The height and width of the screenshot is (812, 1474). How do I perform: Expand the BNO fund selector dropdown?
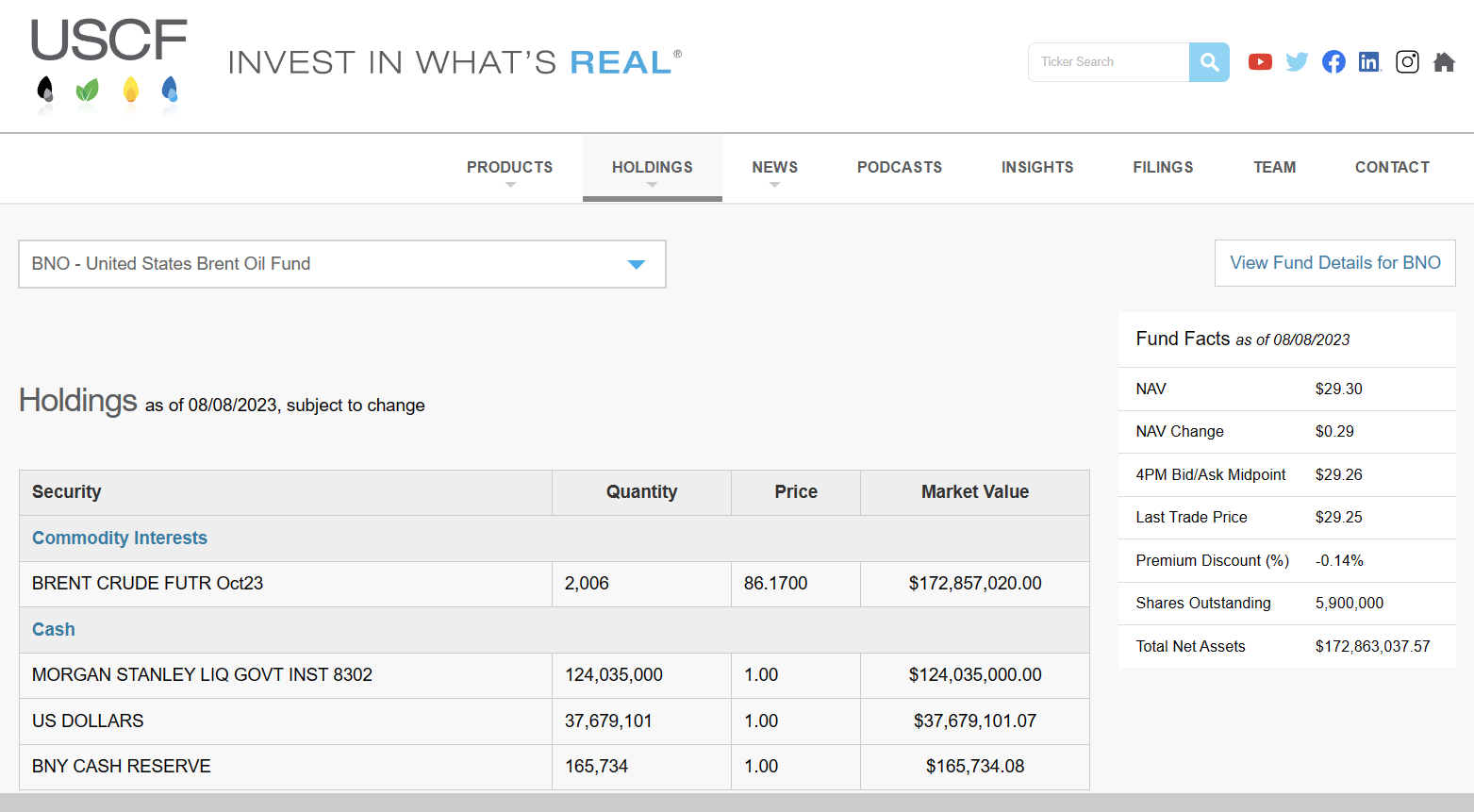pyautogui.click(x=342, y=264)
